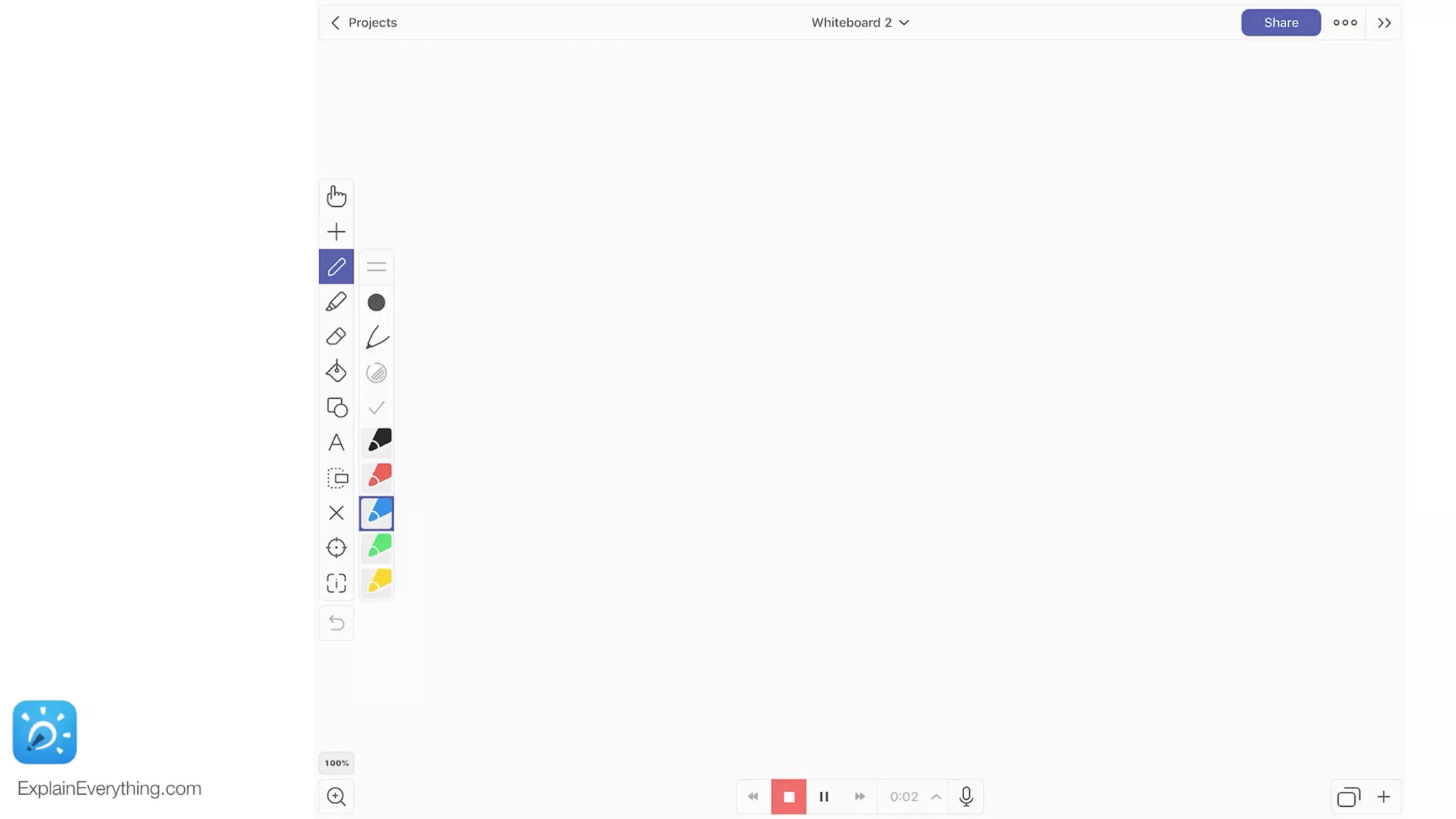Add a new slide with plus
Viewport: 1456px width, 819px height.
point(1383,796)
